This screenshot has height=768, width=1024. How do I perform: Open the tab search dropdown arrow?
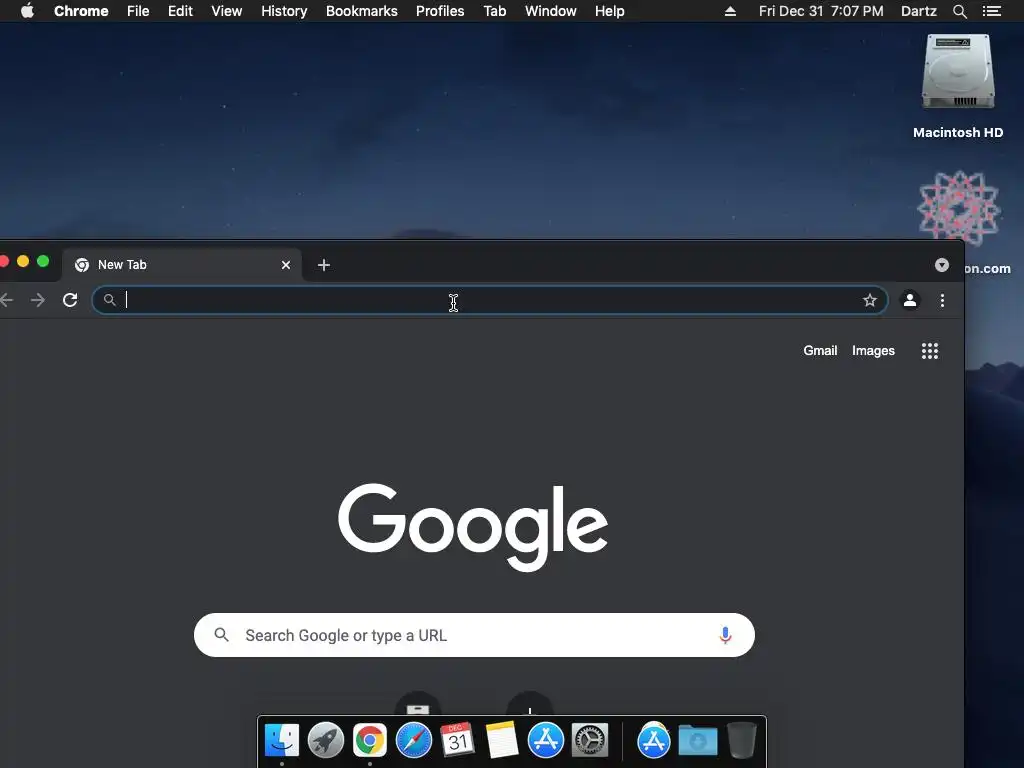[x=941, y=264]
